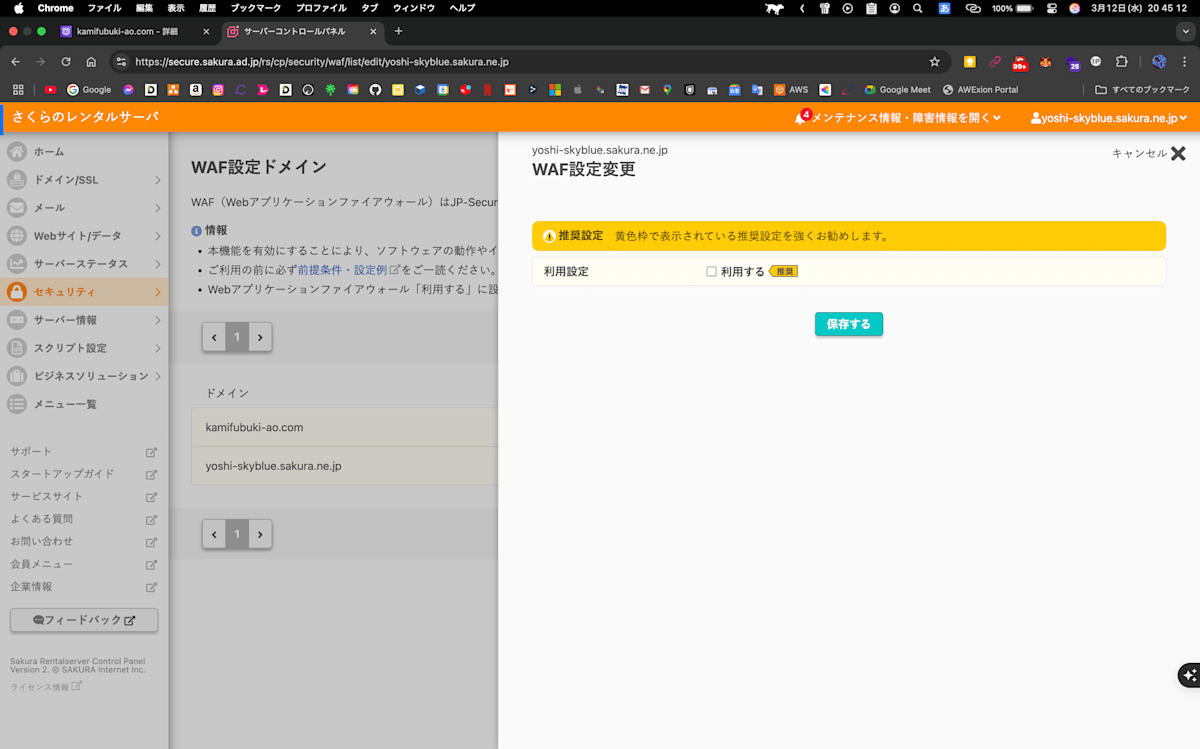Open 前提条件・設定例 link
Screen dimensions: 1200x749
coord(348,270)
